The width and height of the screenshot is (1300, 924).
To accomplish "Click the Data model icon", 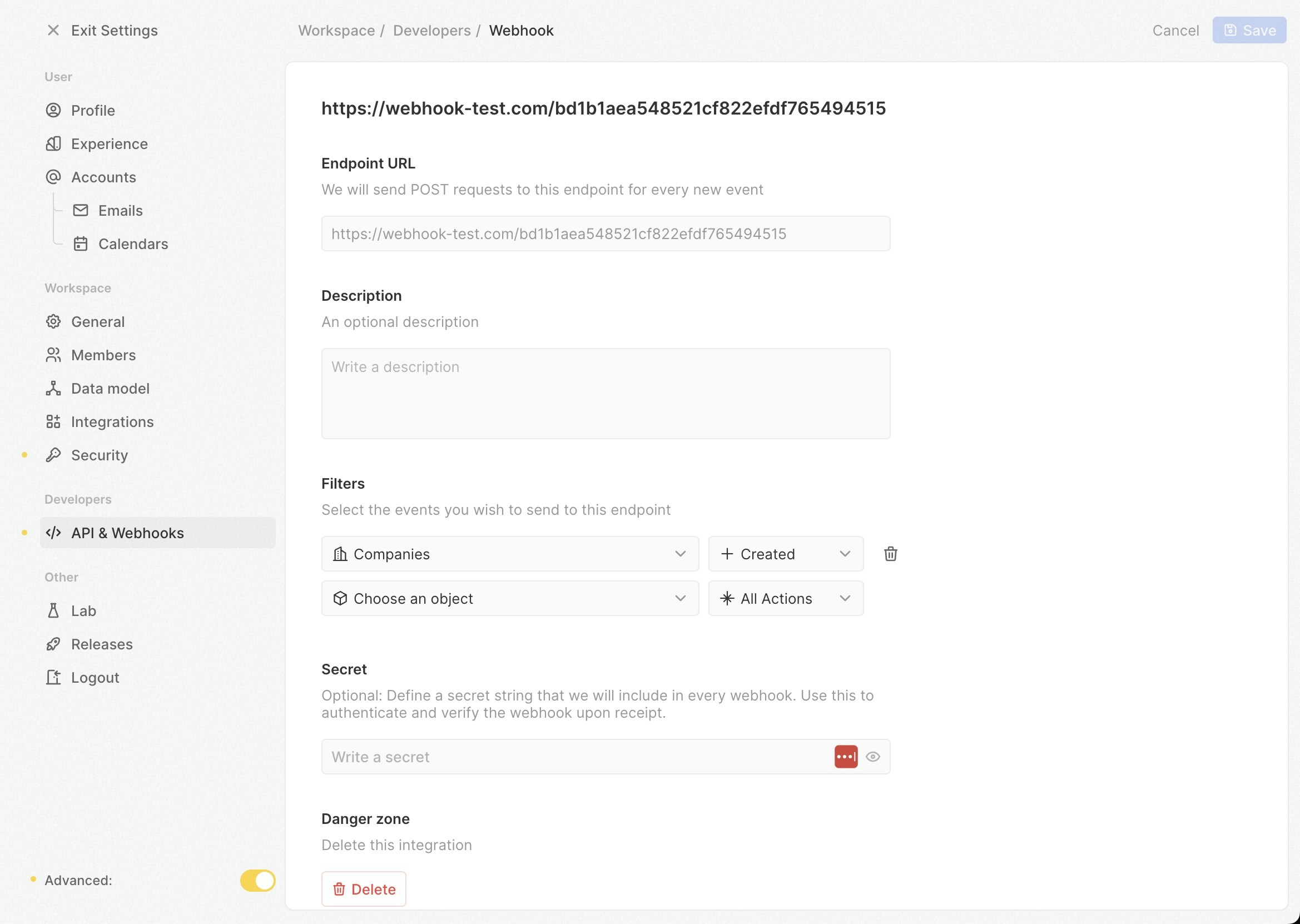I will click(53, 388).
